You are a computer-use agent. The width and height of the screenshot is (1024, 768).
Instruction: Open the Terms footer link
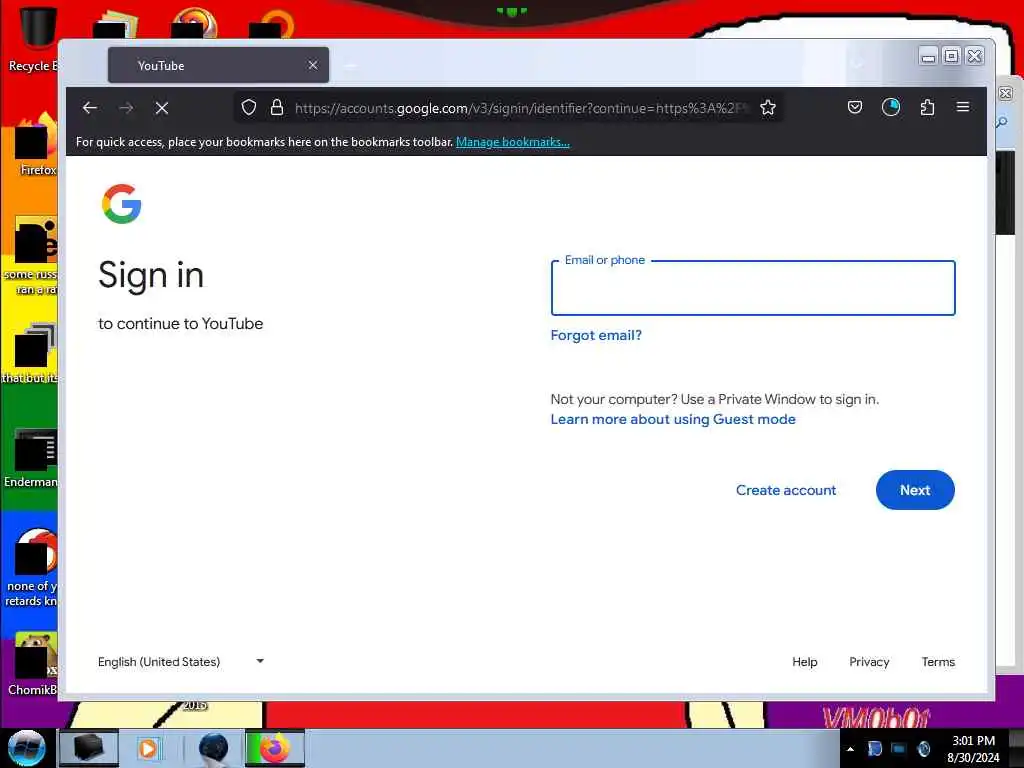tap(938, 662)
